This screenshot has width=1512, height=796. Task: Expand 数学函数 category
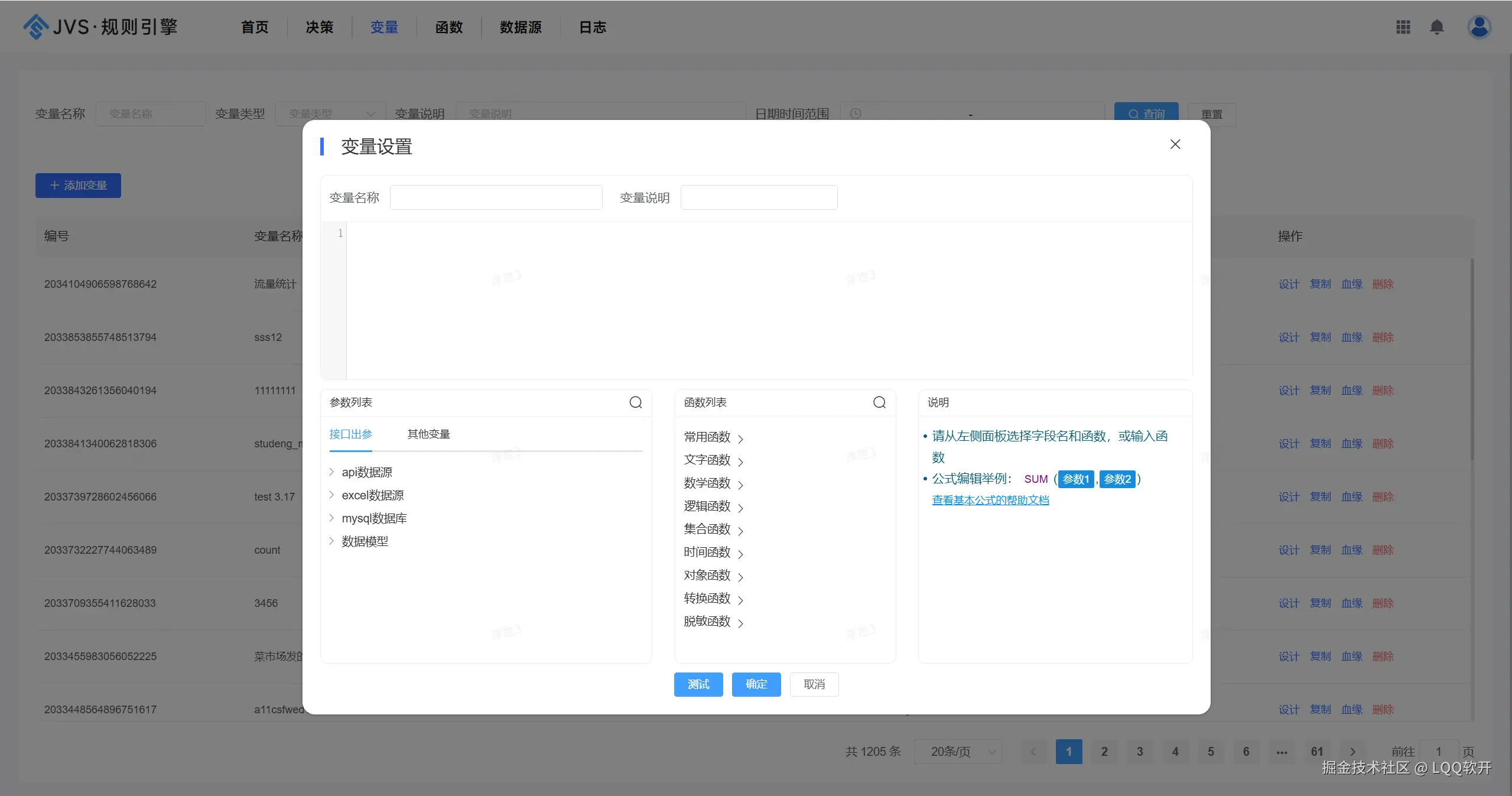(713, 483)
